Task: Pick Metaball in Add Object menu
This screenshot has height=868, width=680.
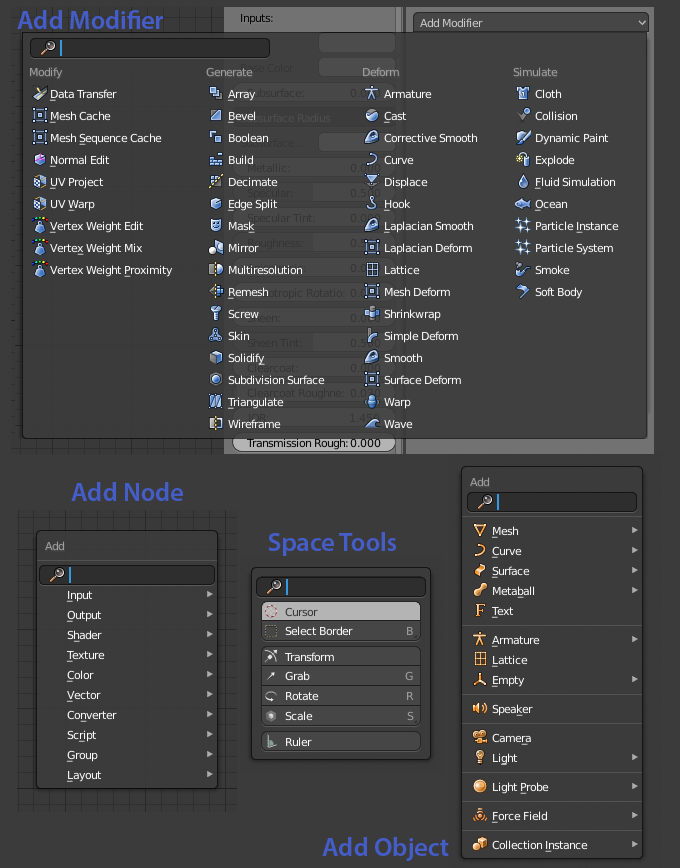Action: (513, 591)
